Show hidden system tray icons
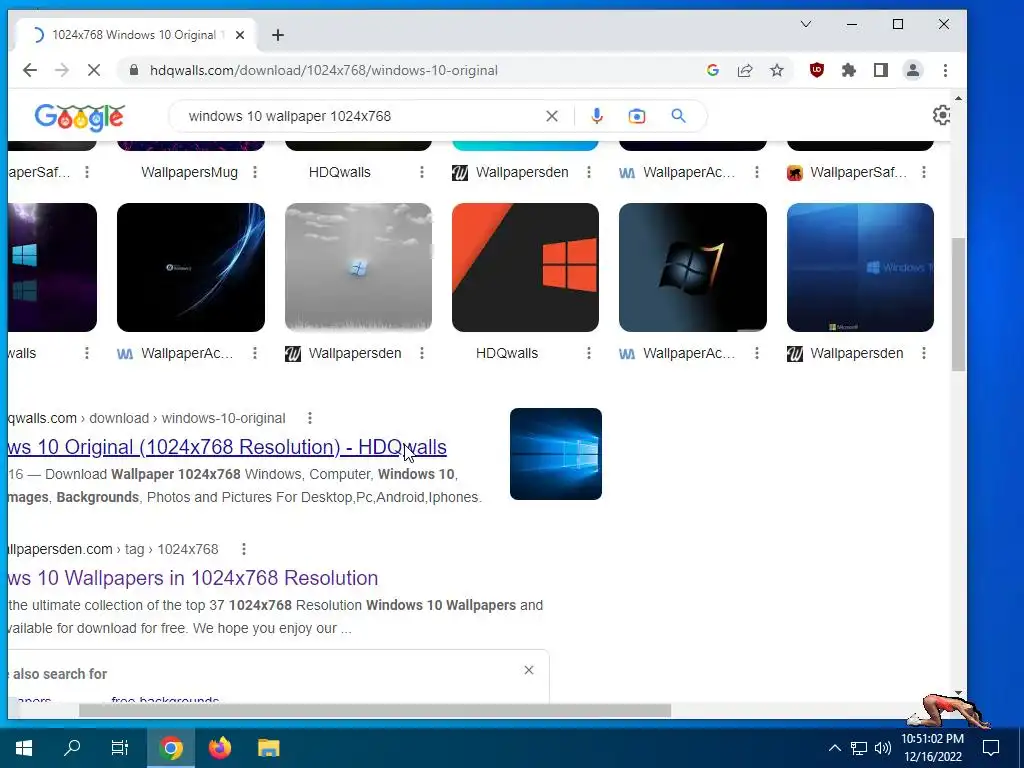This screenshot has height=768, width=1024. click(835, 748)
